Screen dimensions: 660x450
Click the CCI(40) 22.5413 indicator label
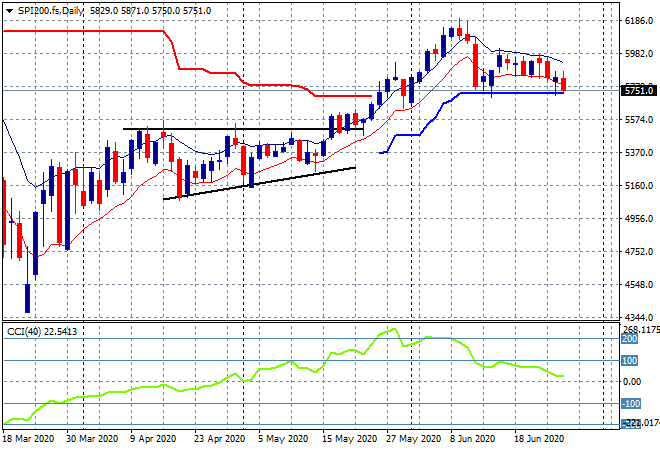click(x=42, y=332)
